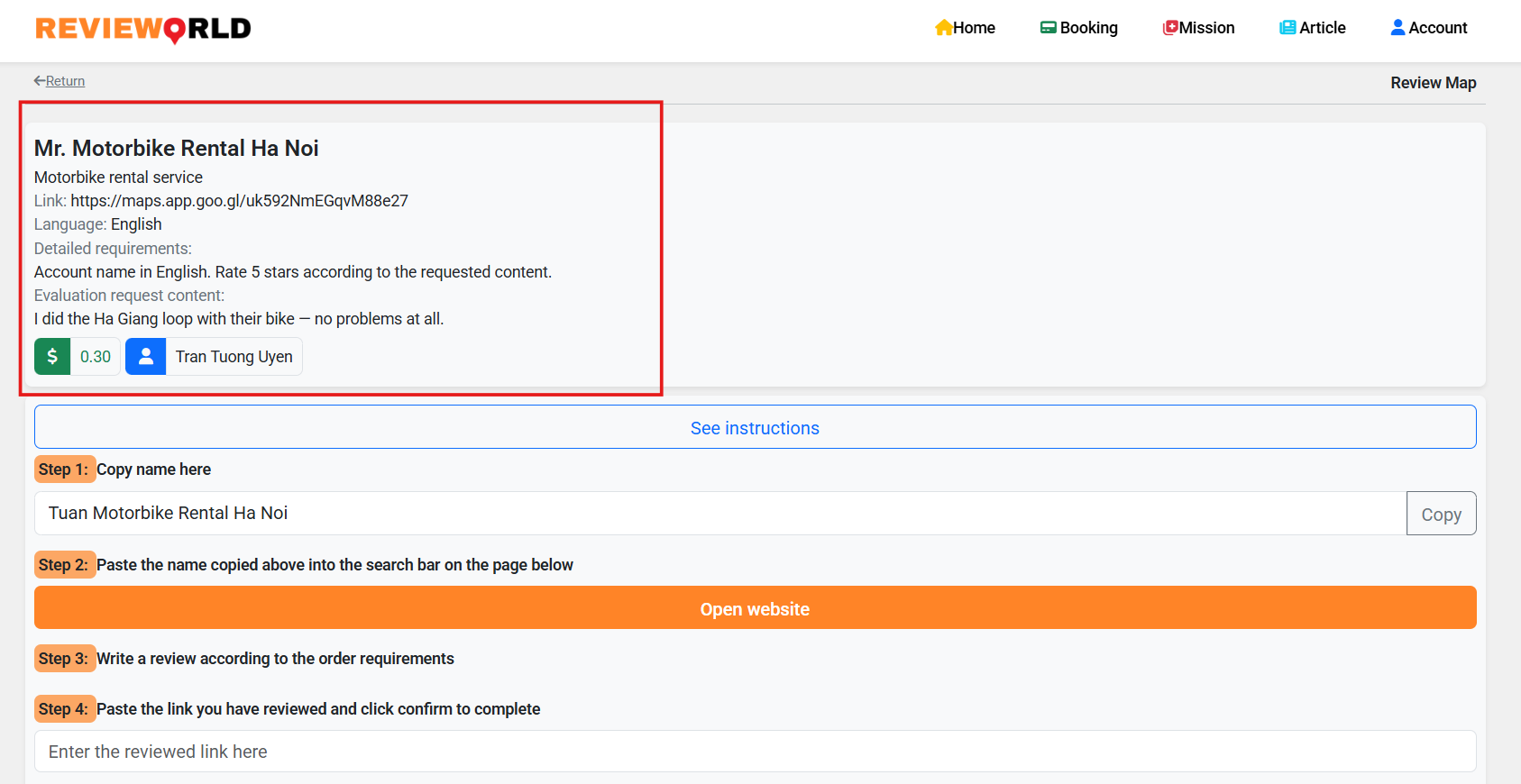
Task: Click the Step 2 badge
Action: click(64, 565)
